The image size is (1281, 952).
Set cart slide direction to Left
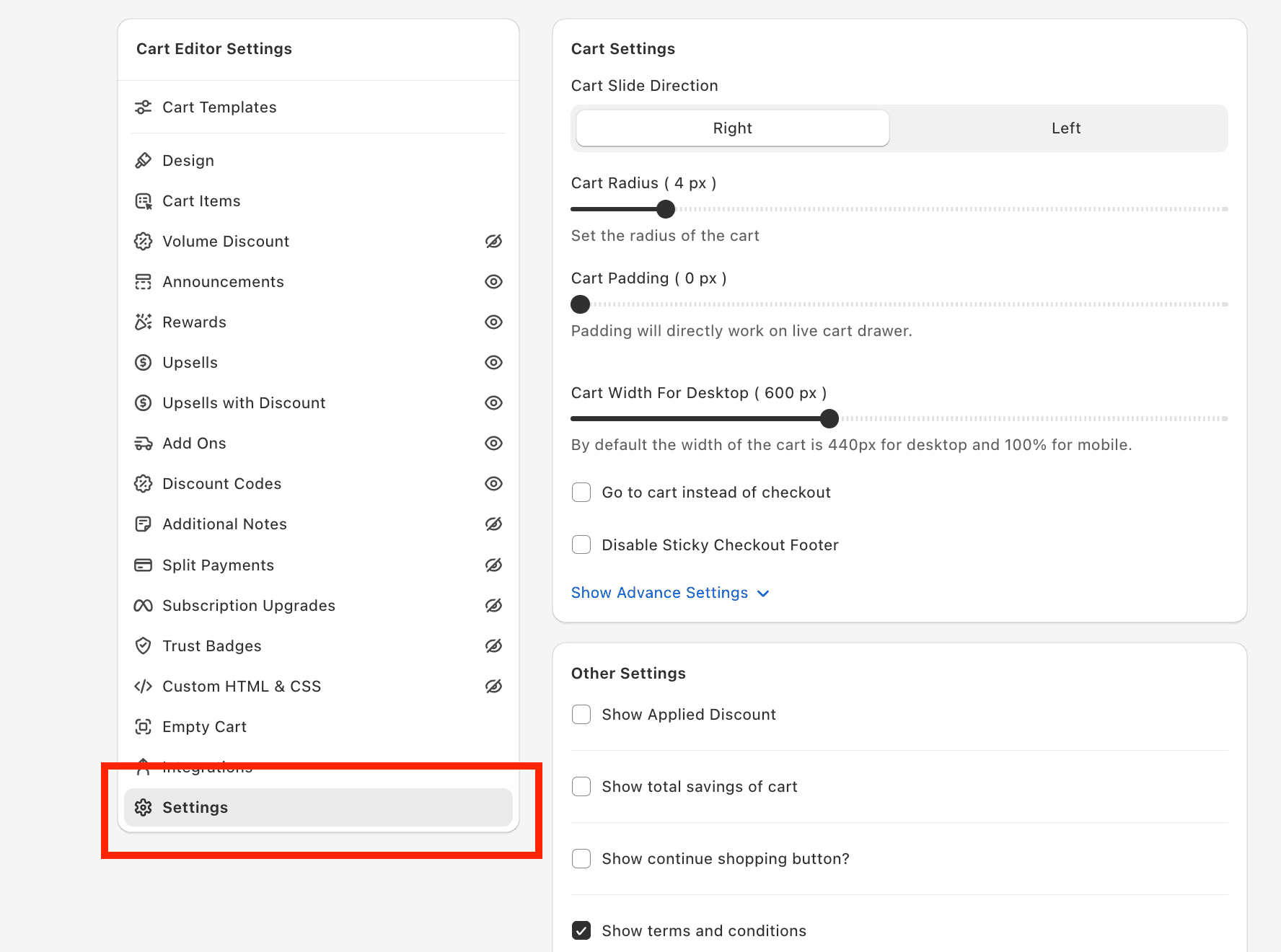1065,128
